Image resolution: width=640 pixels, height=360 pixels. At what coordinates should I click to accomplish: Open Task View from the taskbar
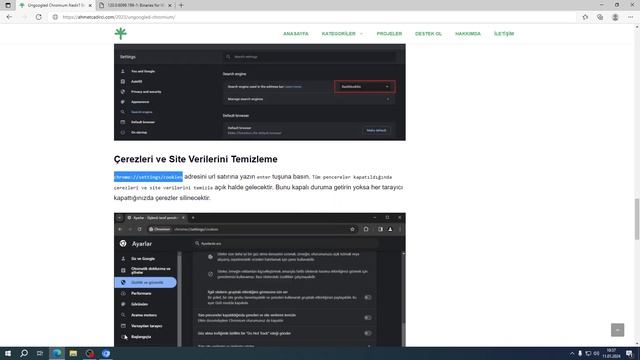40,353
